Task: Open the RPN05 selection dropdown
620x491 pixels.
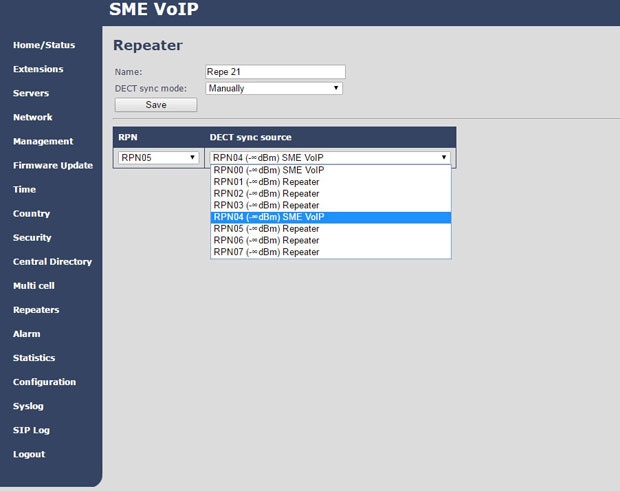Action: (x=158, y=157)
